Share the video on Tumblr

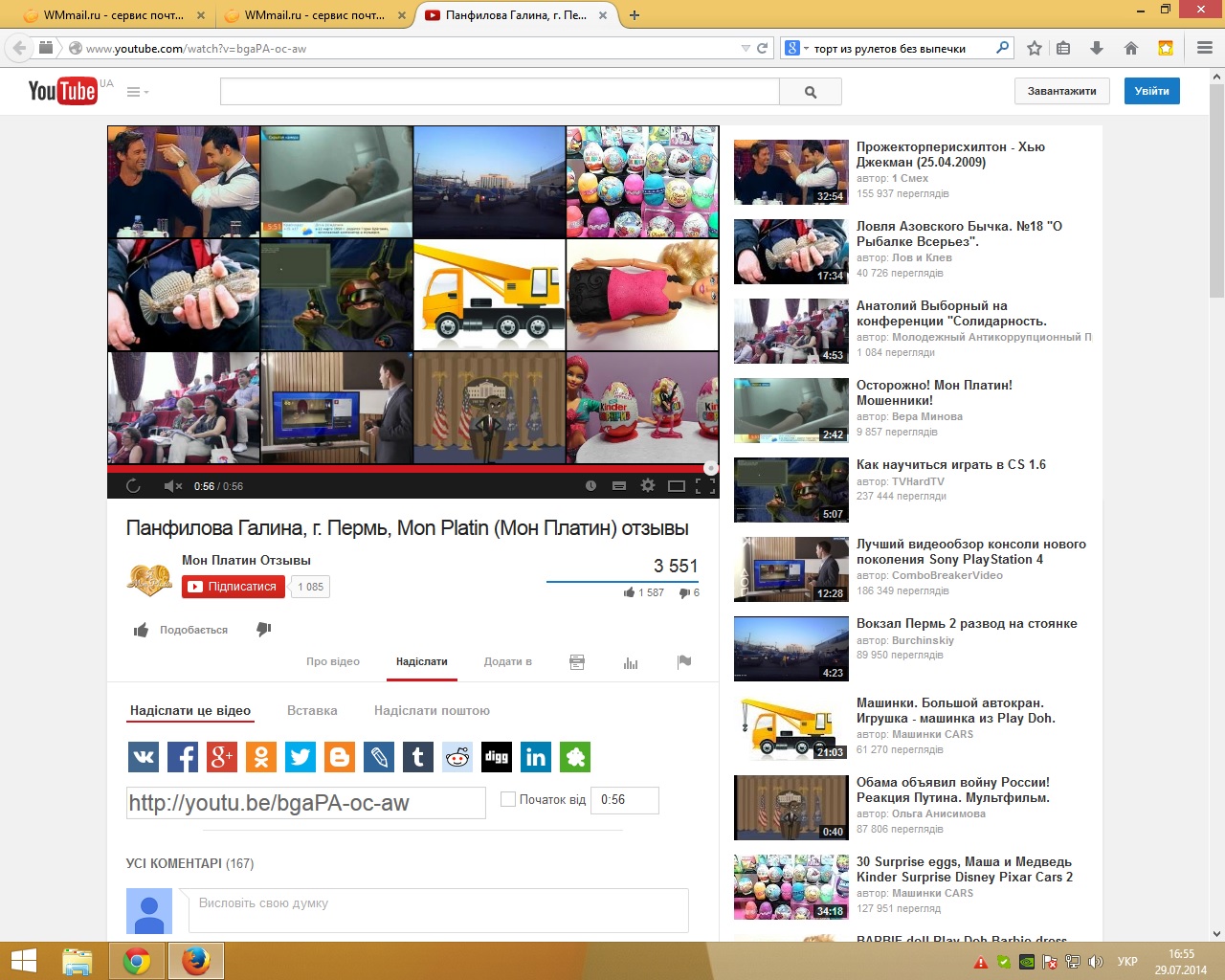click(418, 757)
